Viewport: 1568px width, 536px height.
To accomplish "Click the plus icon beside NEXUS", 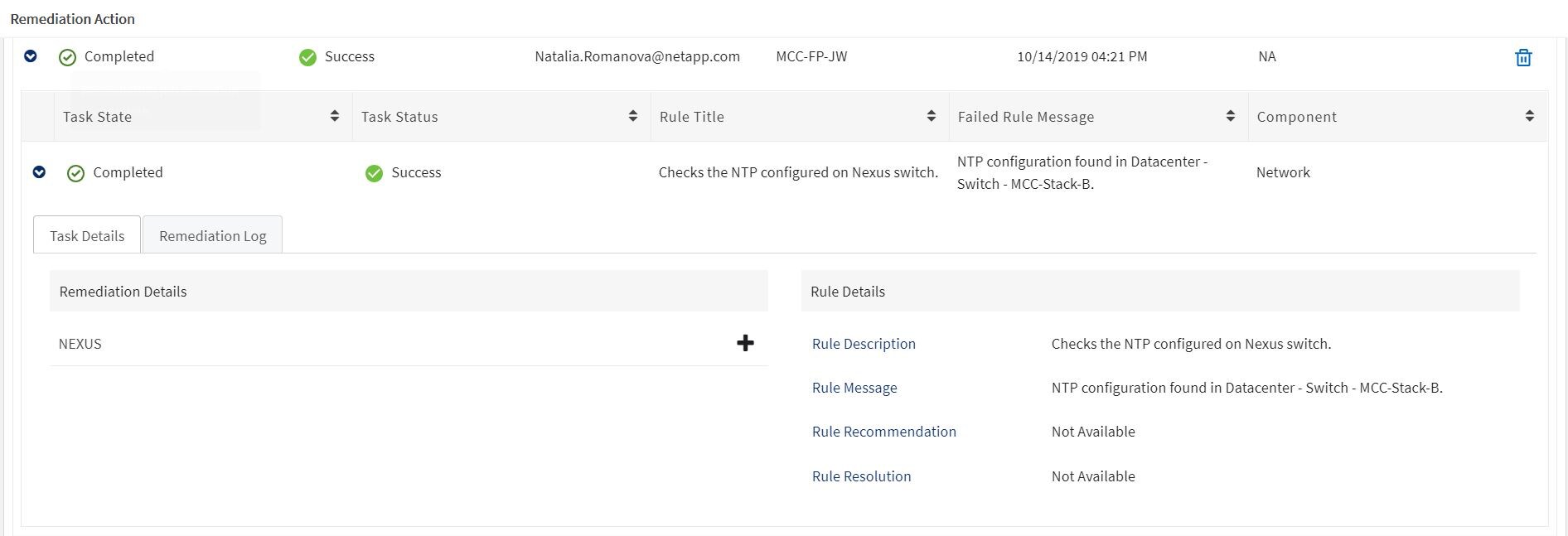I will click(745, 343).
